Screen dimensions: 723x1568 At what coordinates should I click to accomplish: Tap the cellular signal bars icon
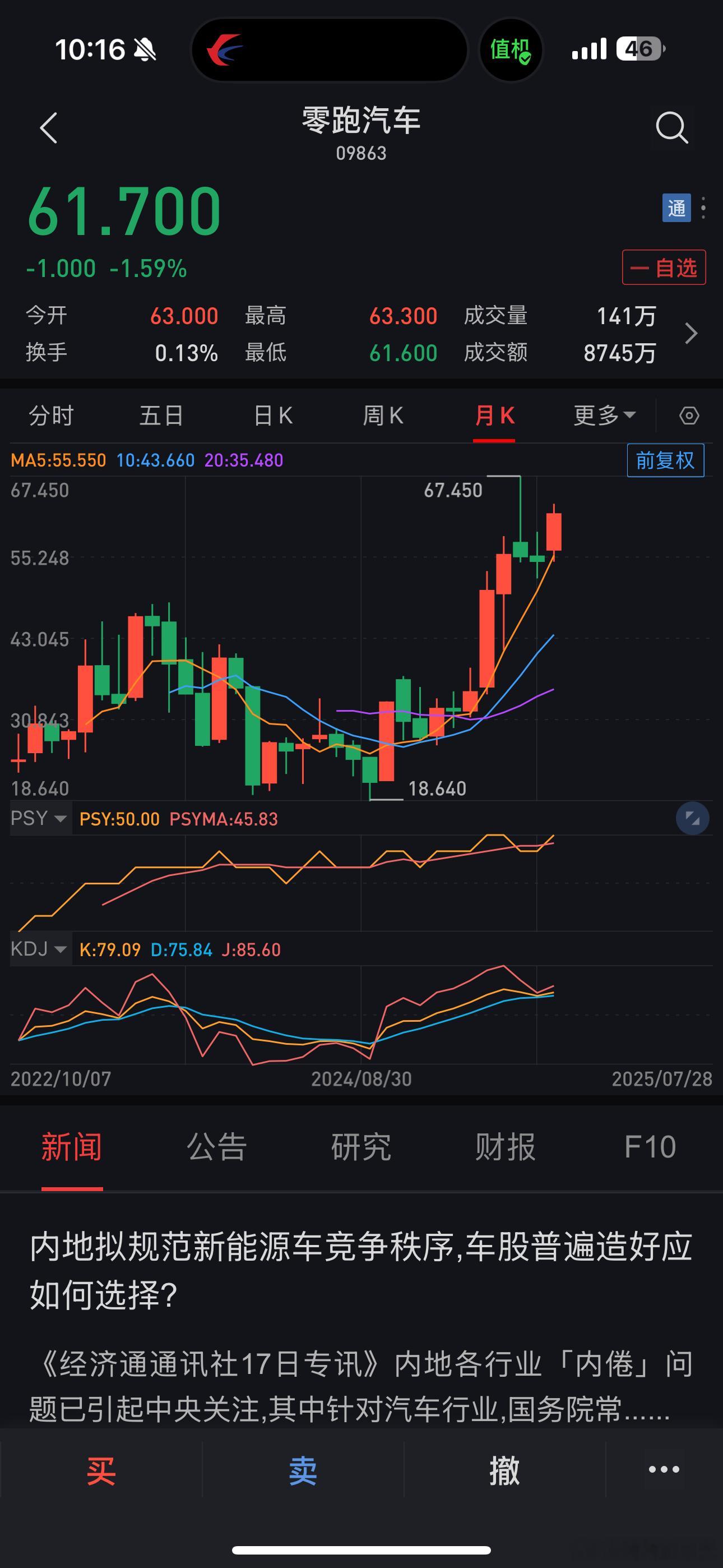(x=589, y=49)
